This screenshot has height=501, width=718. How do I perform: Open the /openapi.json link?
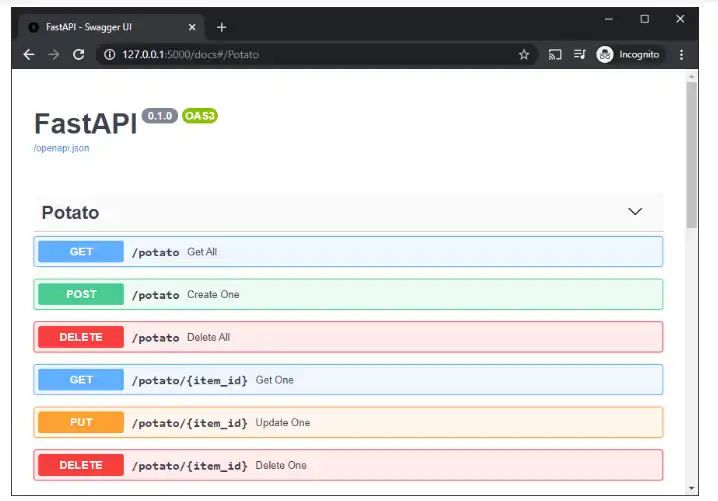(61, 148)
